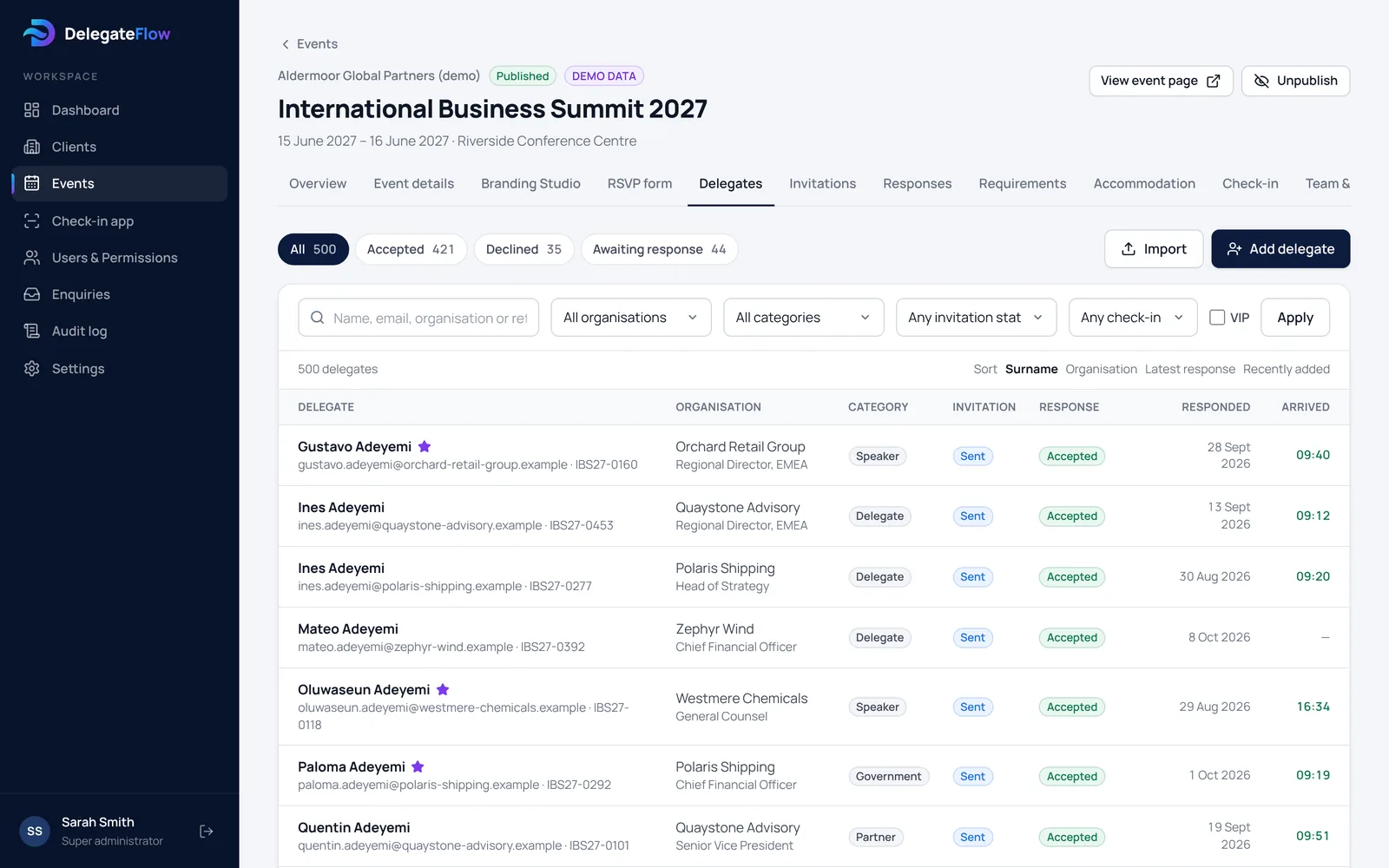The image size is (1389, 868).
Task: Open the Any check-in dropdown
Action: tap(1133, 318)
